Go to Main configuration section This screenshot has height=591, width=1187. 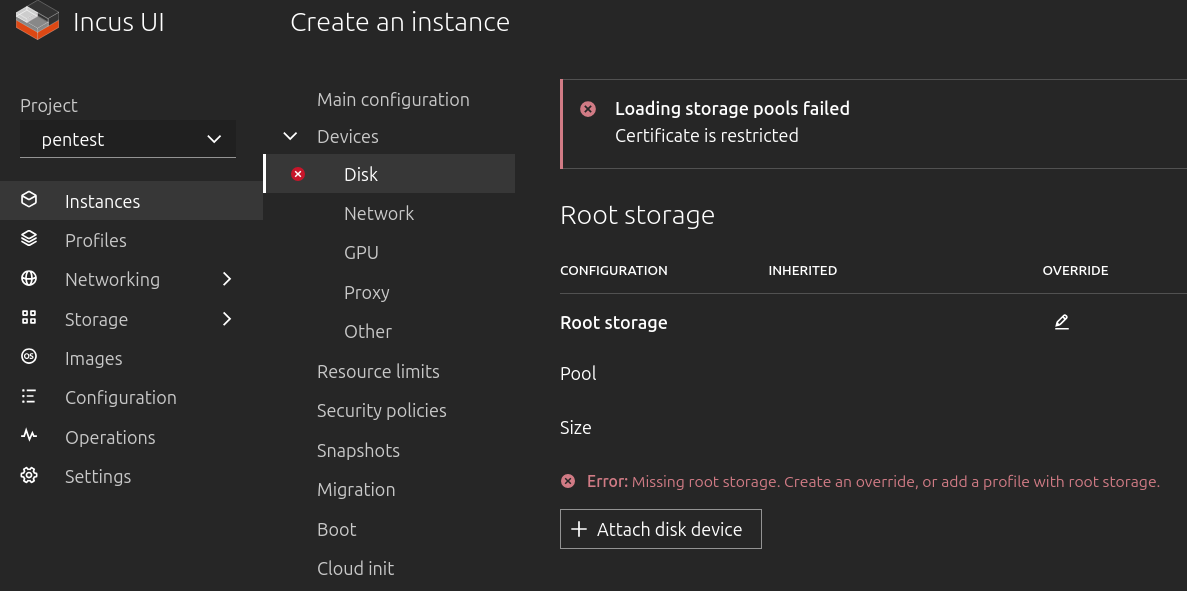click(393, 99)
